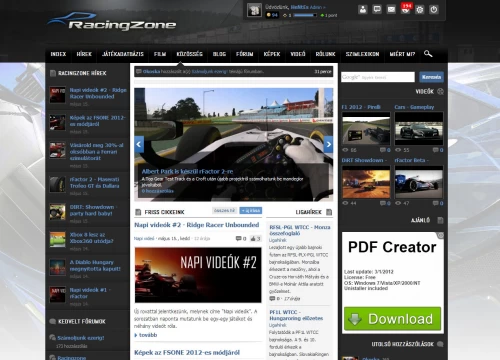Open the rFactor Beta video thumbnail
This screenshot has height=360, width=500.
[419, 182]
